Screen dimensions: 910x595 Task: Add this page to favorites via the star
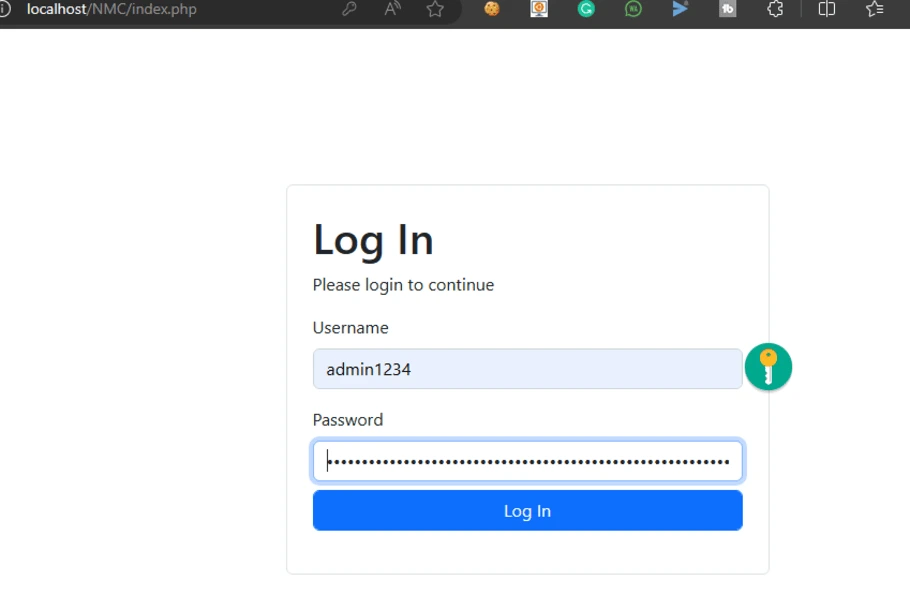click(x=435, y=10)
